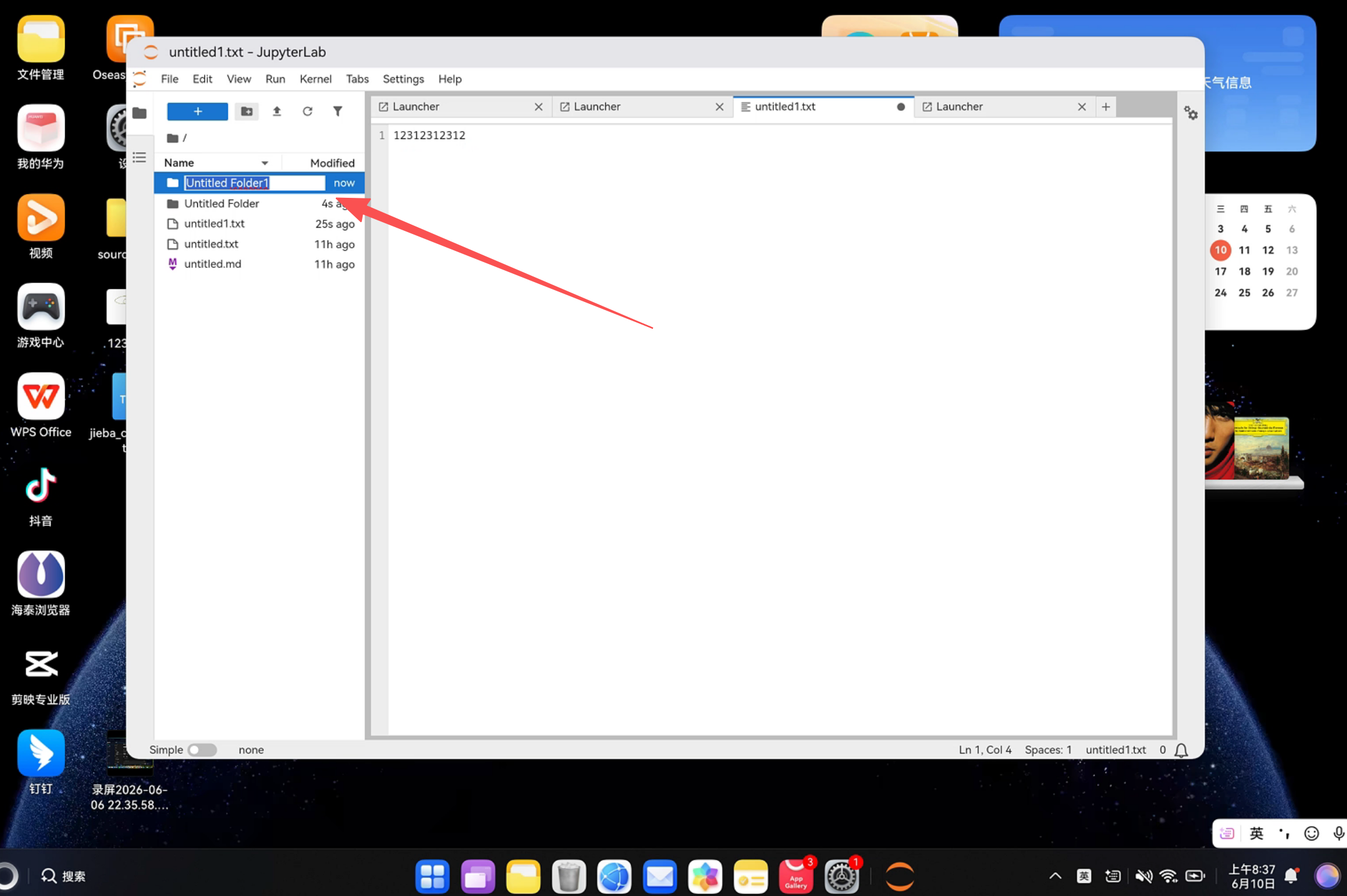Open the Run menu
Image resolution: width=1347 pixels, height=896 pixels.
pos(275,79)
